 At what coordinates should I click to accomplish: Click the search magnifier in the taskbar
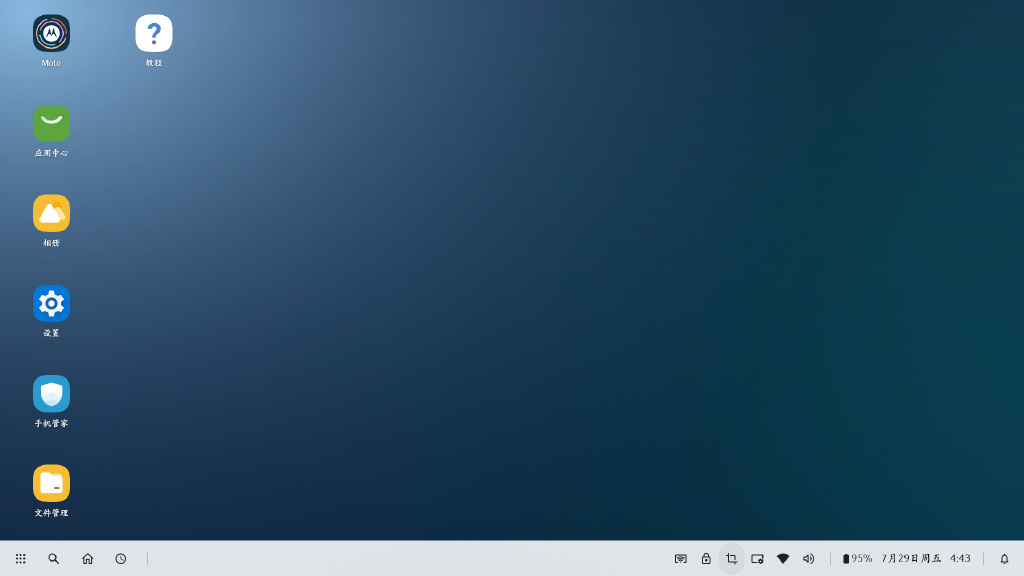[x=54, y=559]
